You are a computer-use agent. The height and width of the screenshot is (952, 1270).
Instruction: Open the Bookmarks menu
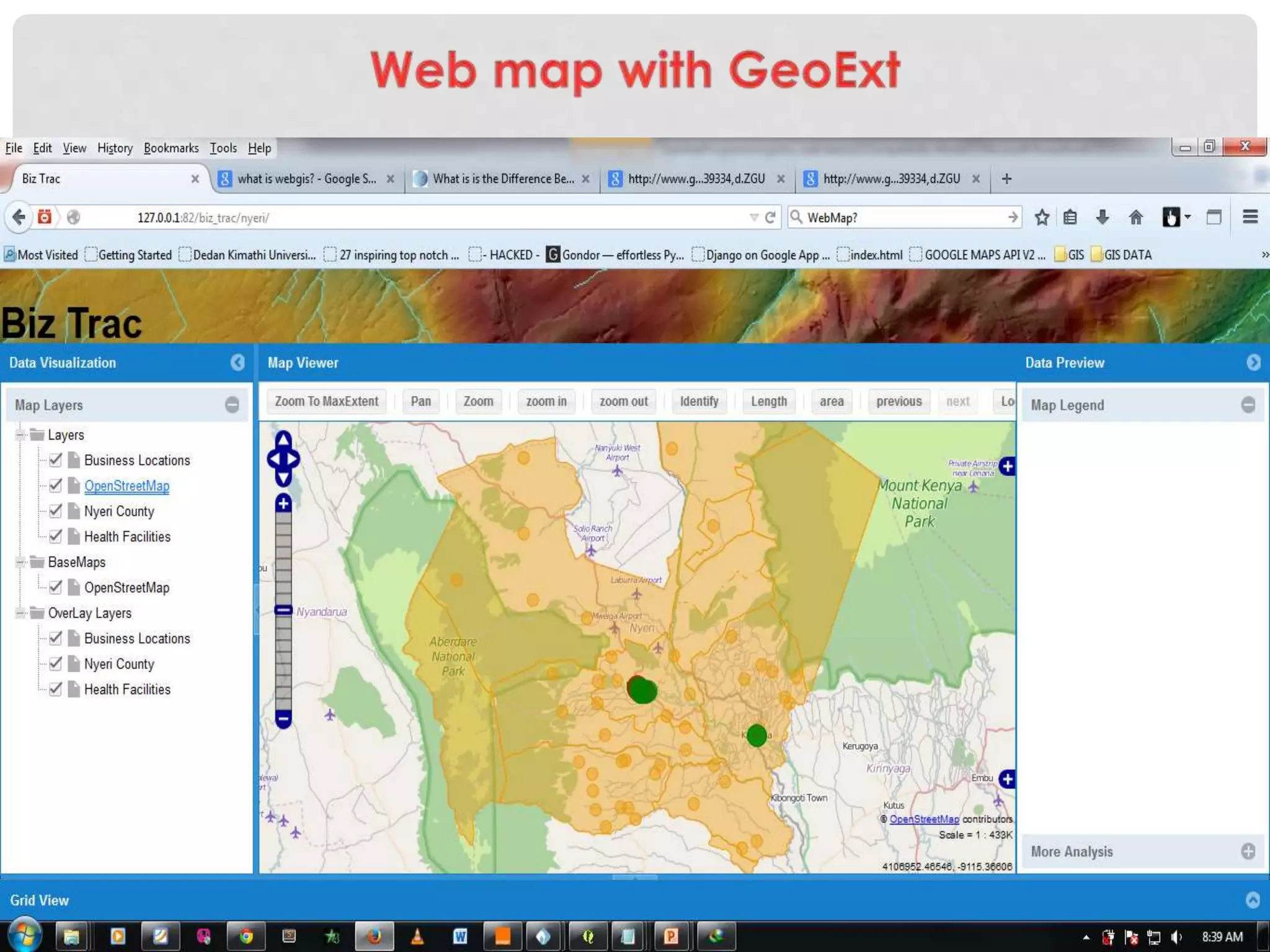click(x=171, y=148)
